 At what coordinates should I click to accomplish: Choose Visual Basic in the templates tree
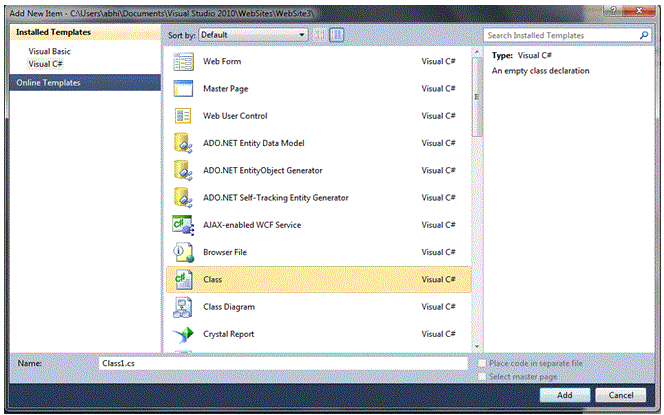pos(50,51)
